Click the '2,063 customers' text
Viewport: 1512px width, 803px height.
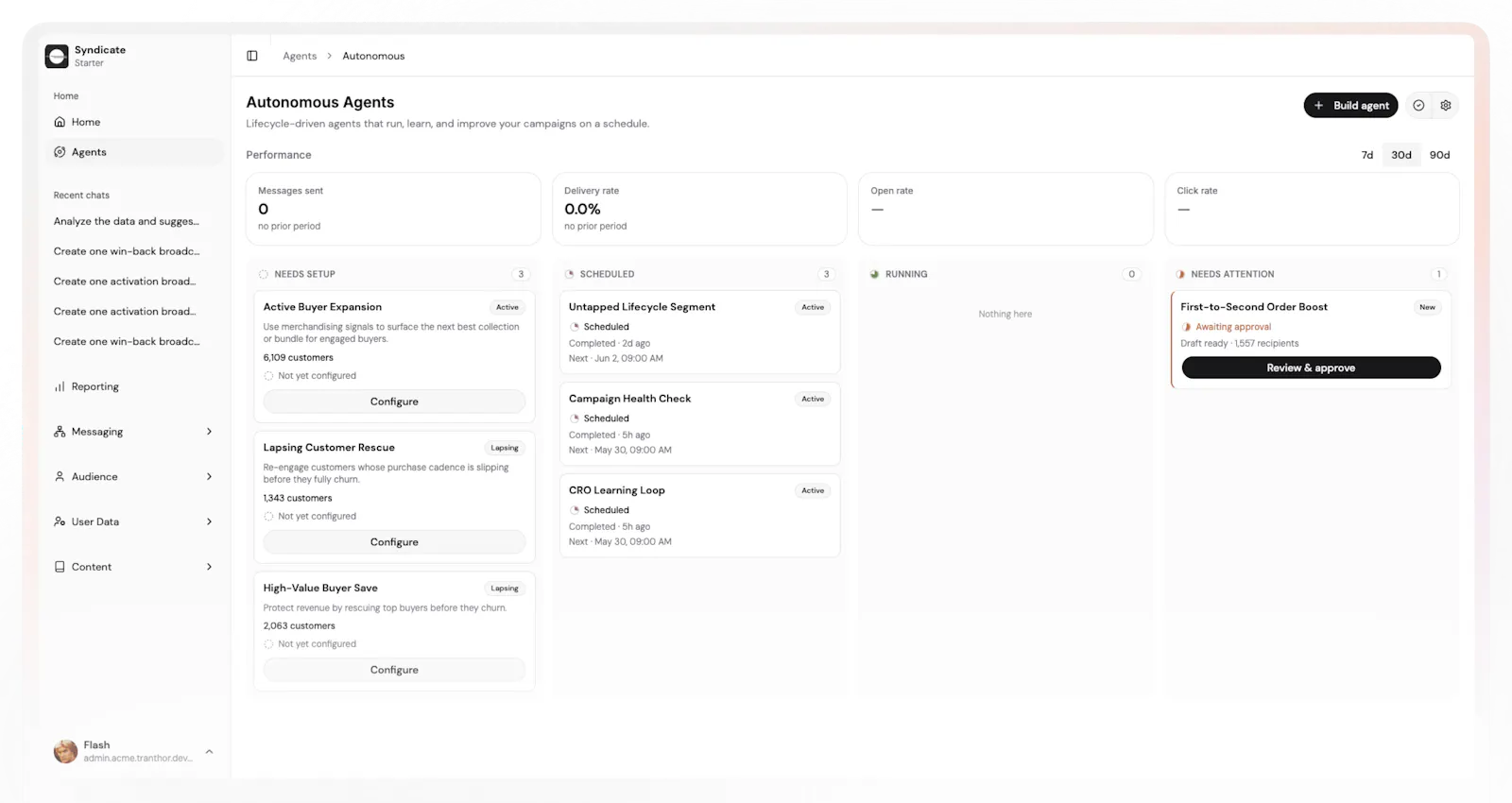[x=300, y=626]
